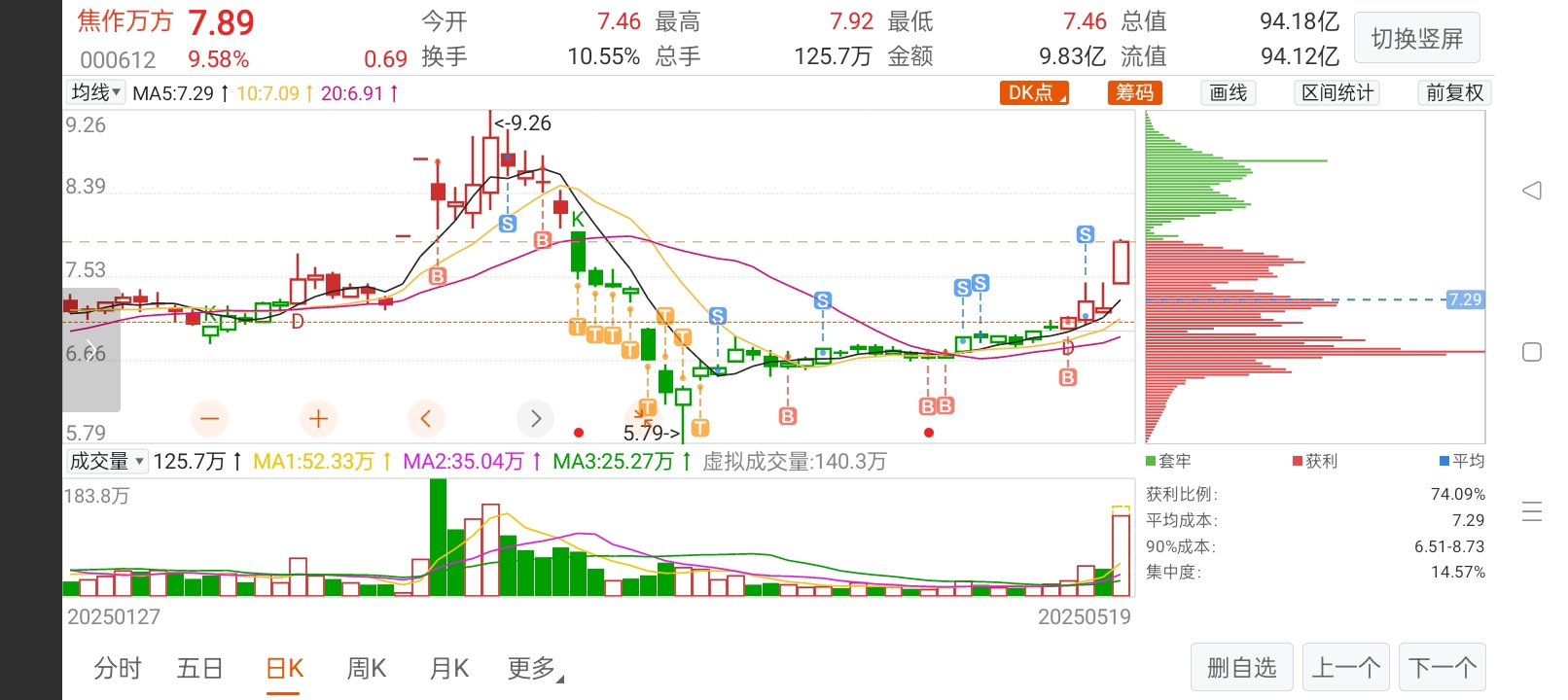
Task: Click 集中度 value 14.57%
Action: point(1458,572)
